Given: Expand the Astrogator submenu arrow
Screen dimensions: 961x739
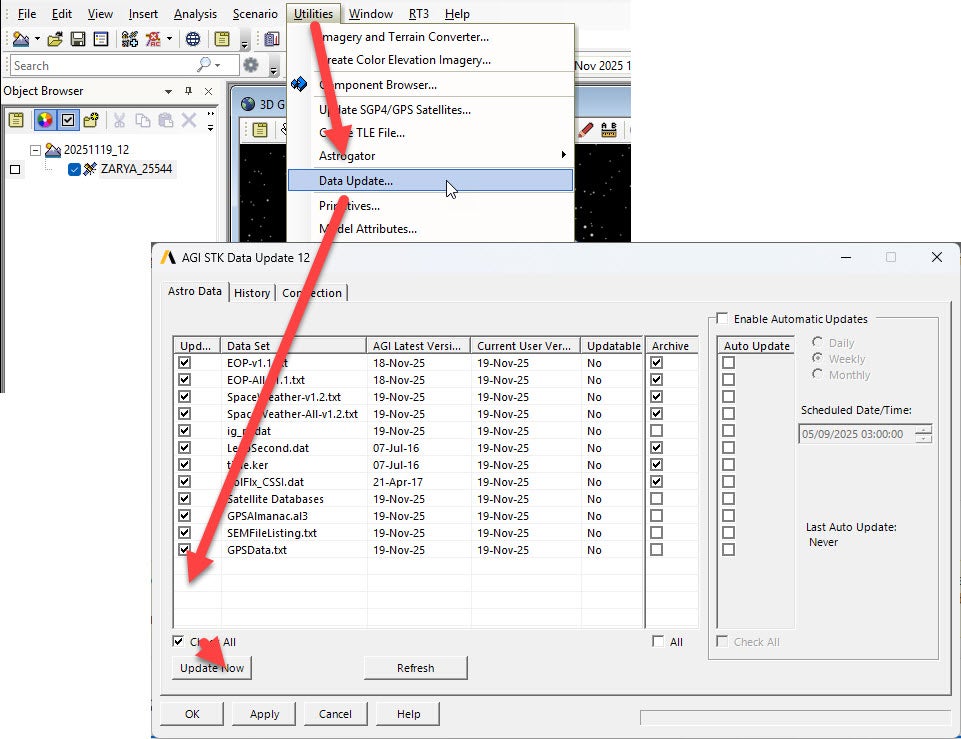Looking at the screenshot, I should tap(563, 155).
